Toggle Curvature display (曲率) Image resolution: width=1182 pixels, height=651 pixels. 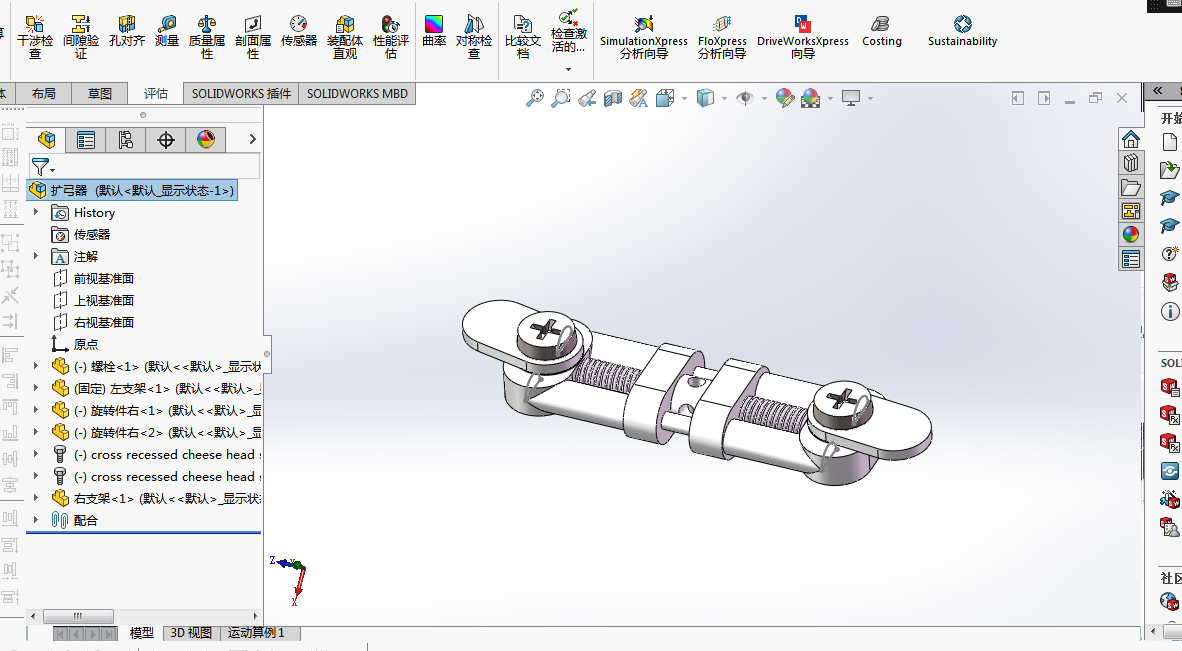(433, 32)
